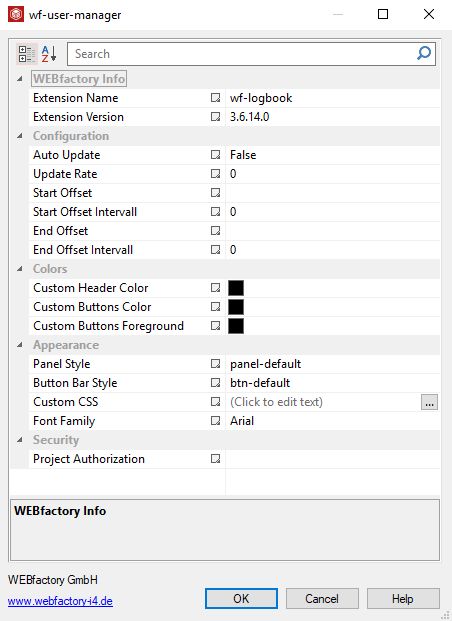452x621 pixels.
Task: Select the Update Rate value field
Action: tap(333, 174)
